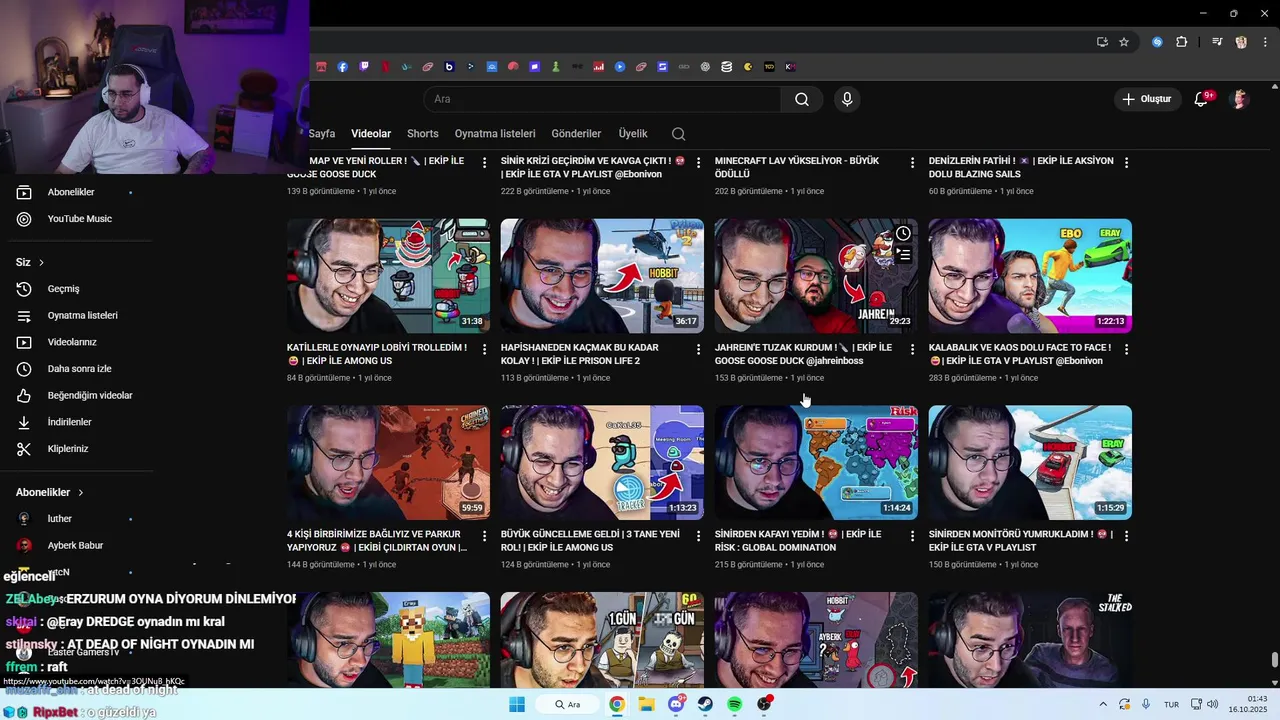This screenshot has height=720, width=1280.
Task: Open the Windows Start menu
Action: pyautogui.click(x=517, y=704)
